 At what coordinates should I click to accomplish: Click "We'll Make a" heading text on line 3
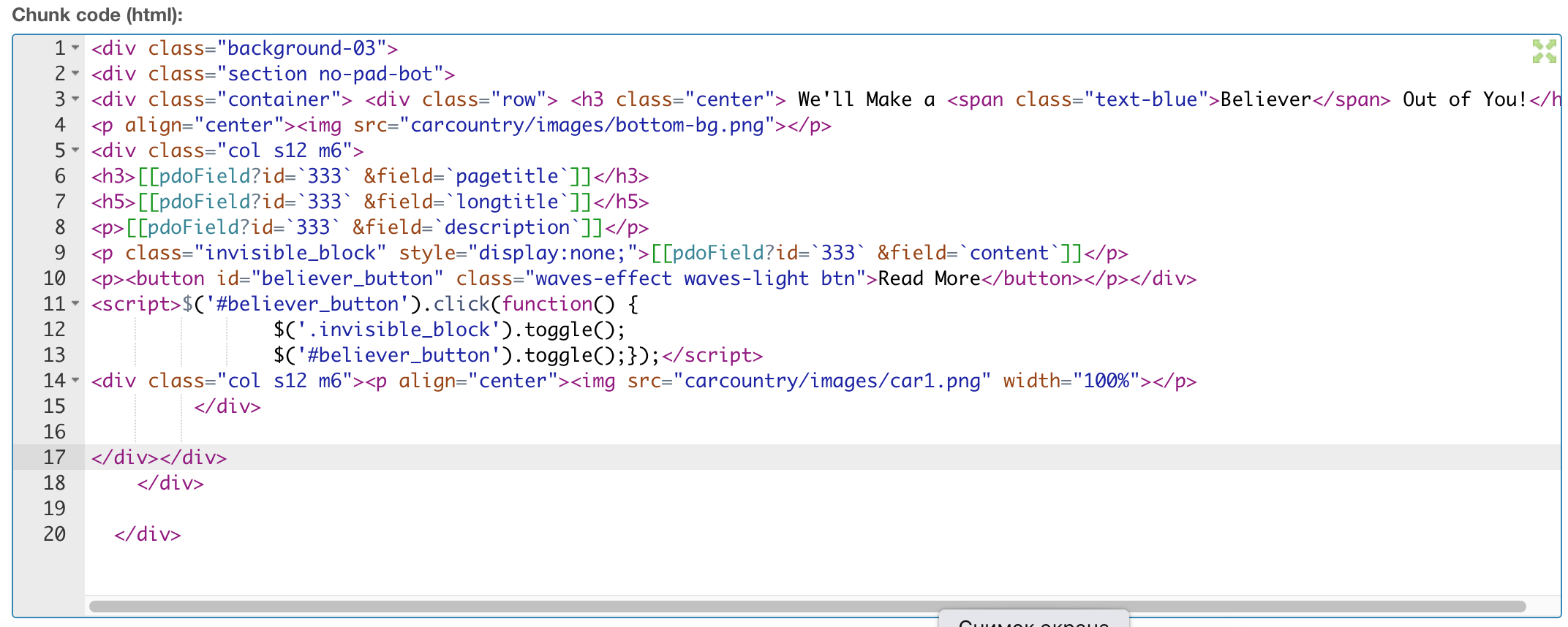tap(867, 99)
